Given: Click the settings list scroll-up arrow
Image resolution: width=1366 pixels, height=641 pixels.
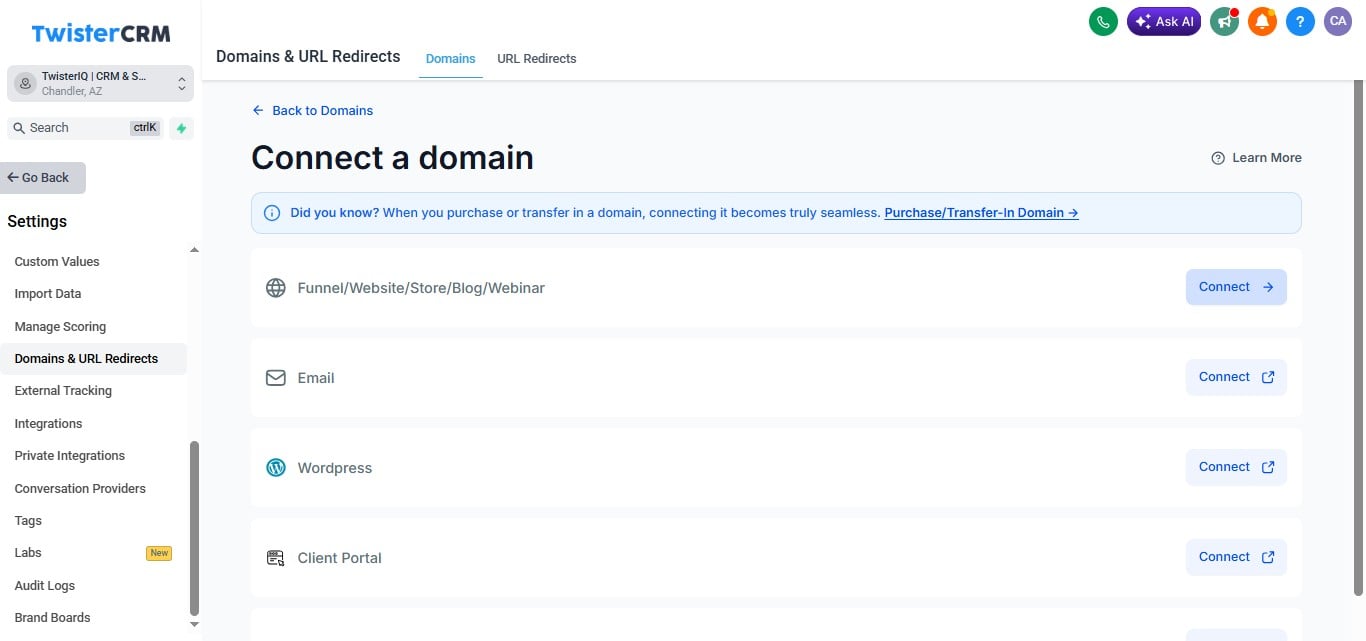Looking at the screenshot, I should (x=194, y=249).
